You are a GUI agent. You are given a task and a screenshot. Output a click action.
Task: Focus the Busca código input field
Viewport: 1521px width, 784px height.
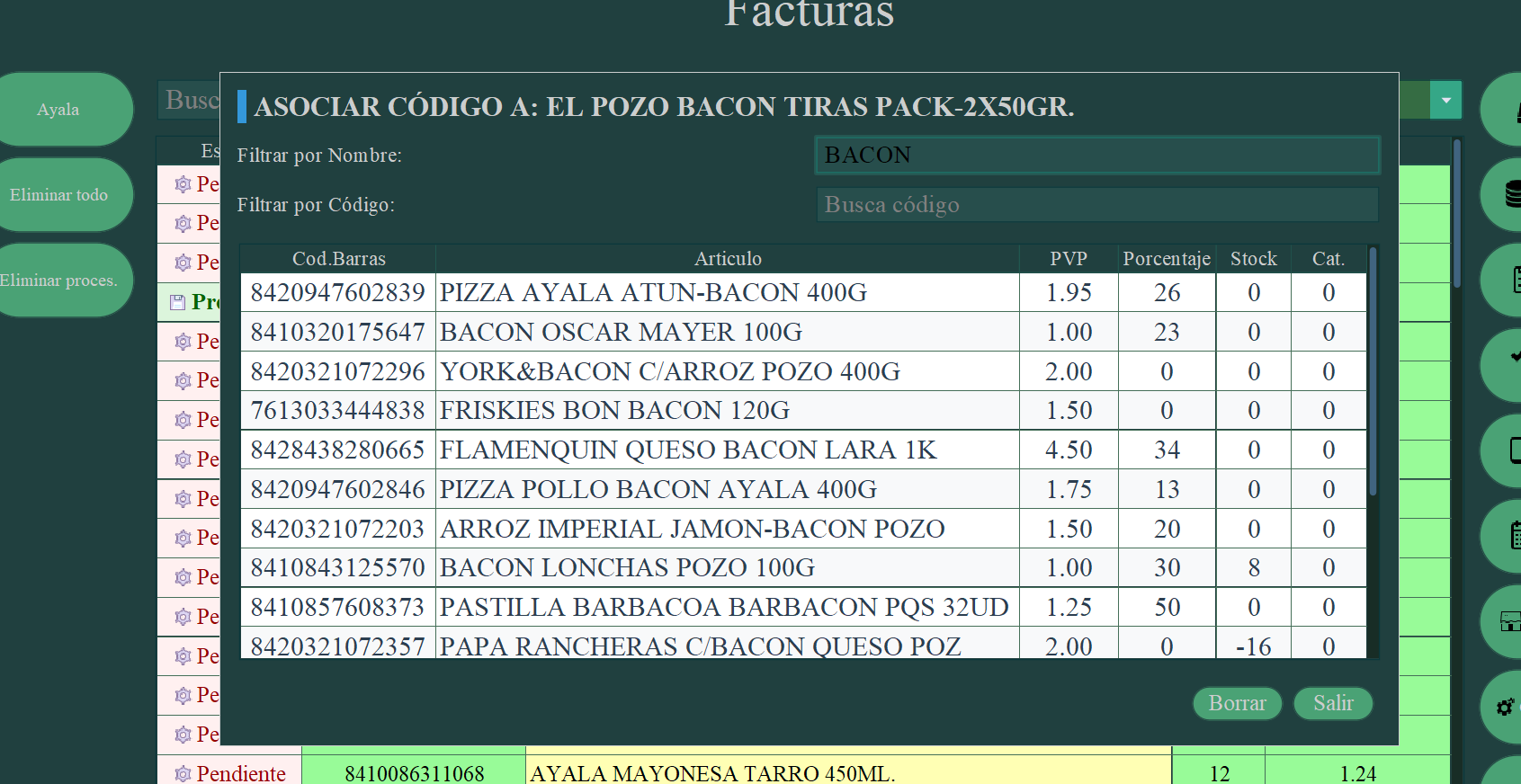coord(1097,205)
